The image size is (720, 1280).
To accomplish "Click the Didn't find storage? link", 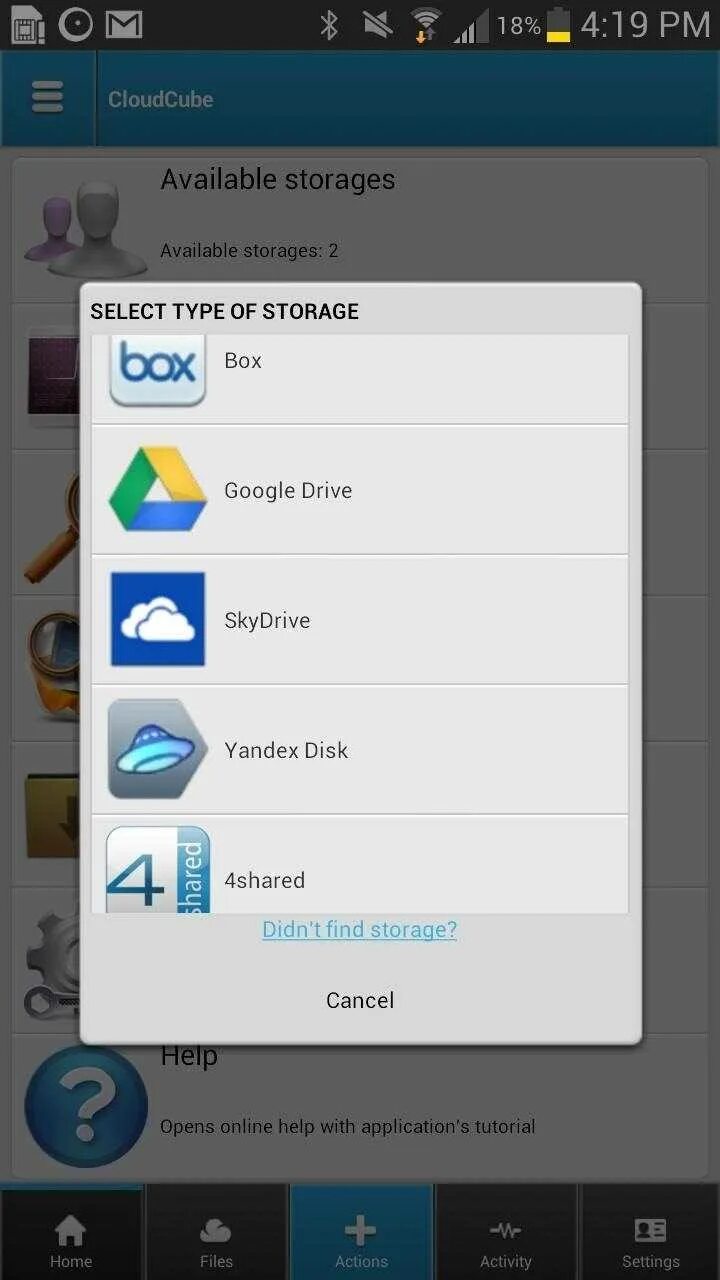I will [x=360, y=929].
